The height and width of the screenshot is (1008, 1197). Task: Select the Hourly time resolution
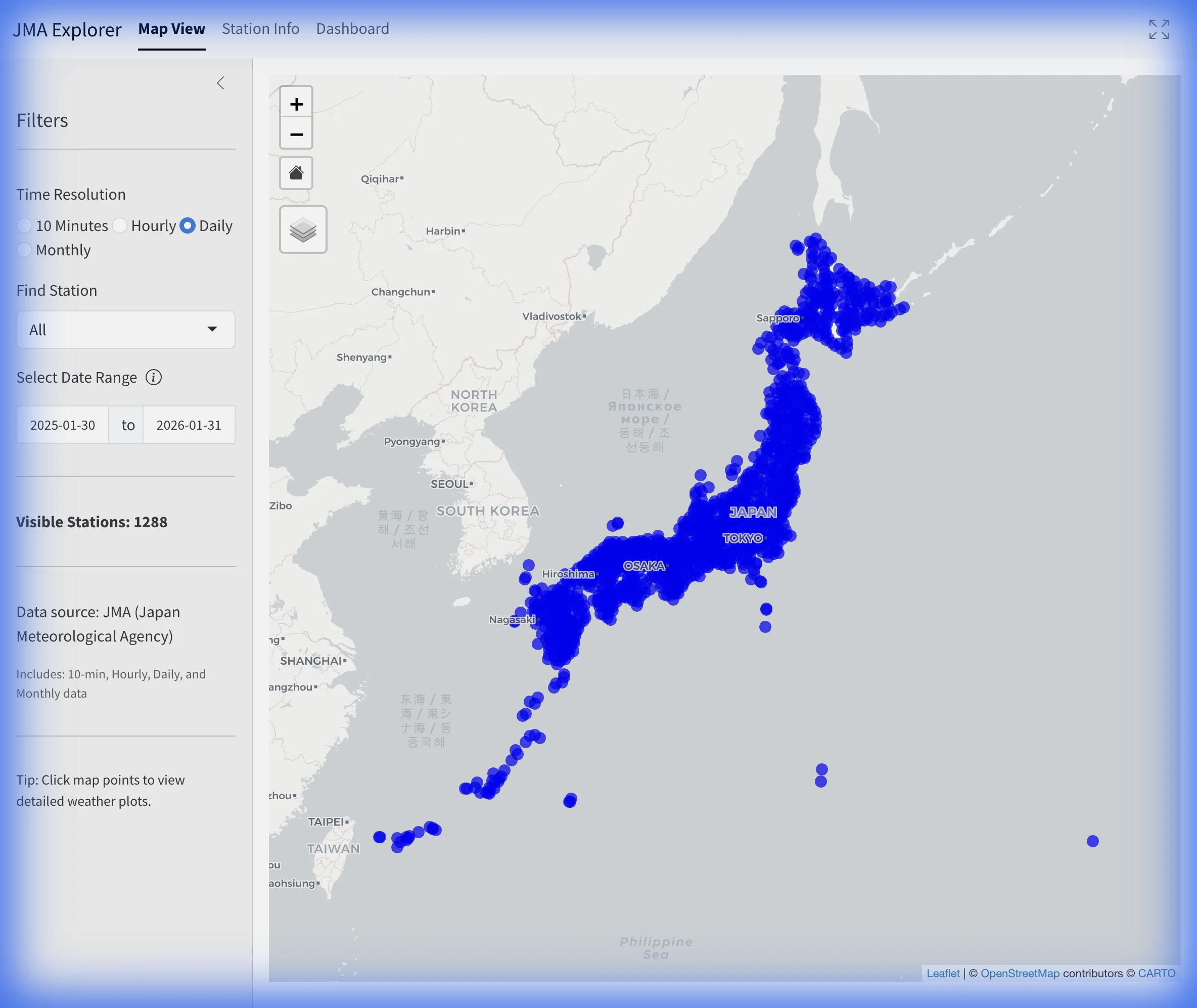coord(119,226)
